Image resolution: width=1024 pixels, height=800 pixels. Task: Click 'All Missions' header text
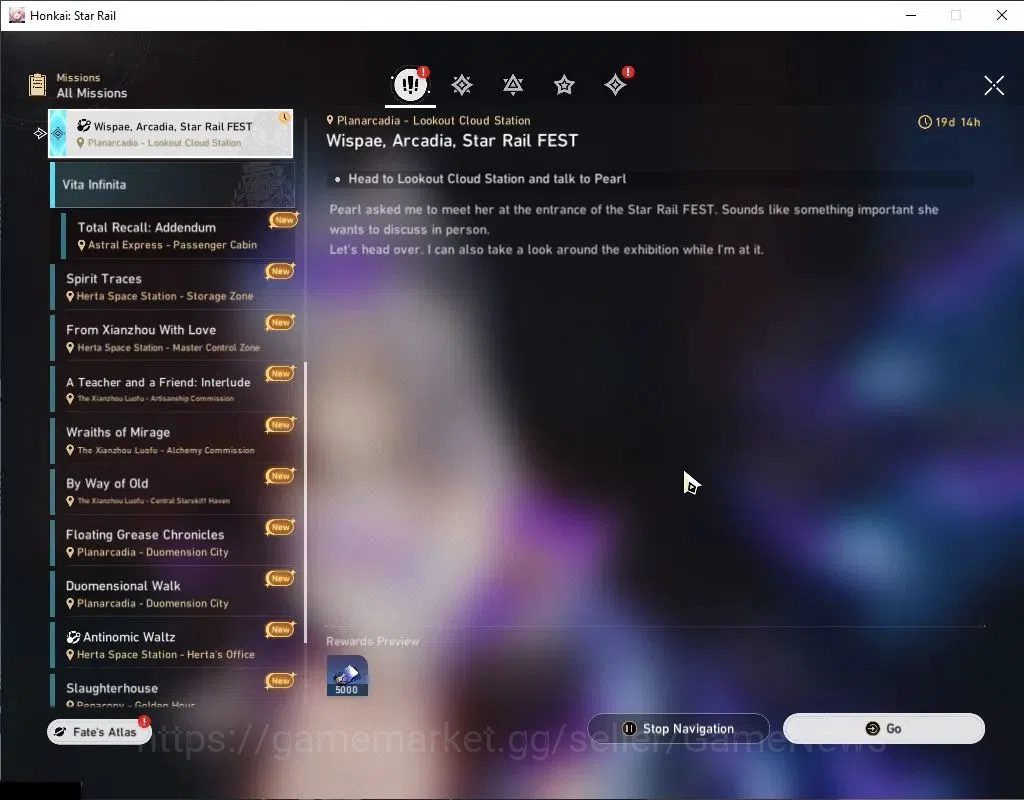click(x=91, y=93)
